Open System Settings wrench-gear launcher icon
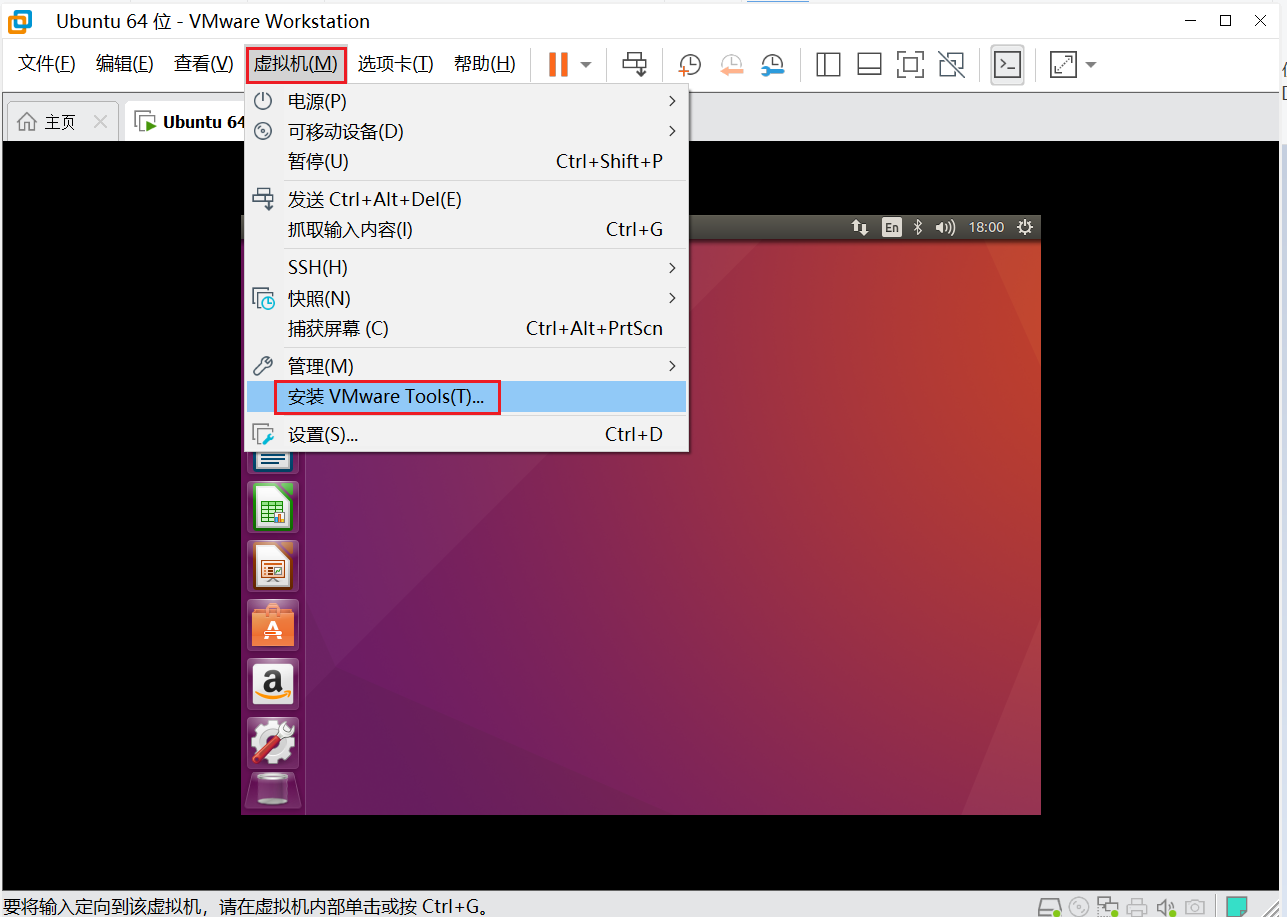The image size is (1287, 917). point(273,743)
